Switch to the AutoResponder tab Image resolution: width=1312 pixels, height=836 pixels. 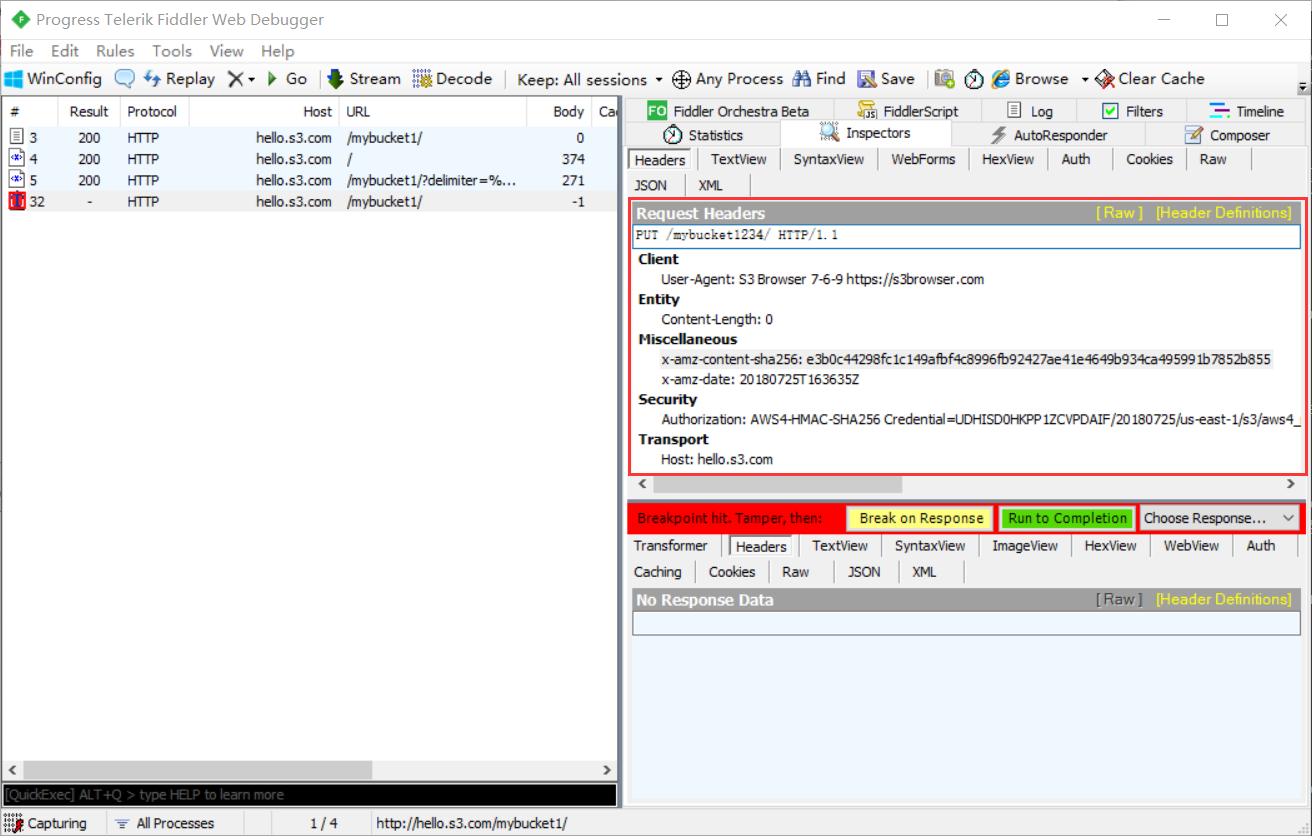click(1049, 135)
